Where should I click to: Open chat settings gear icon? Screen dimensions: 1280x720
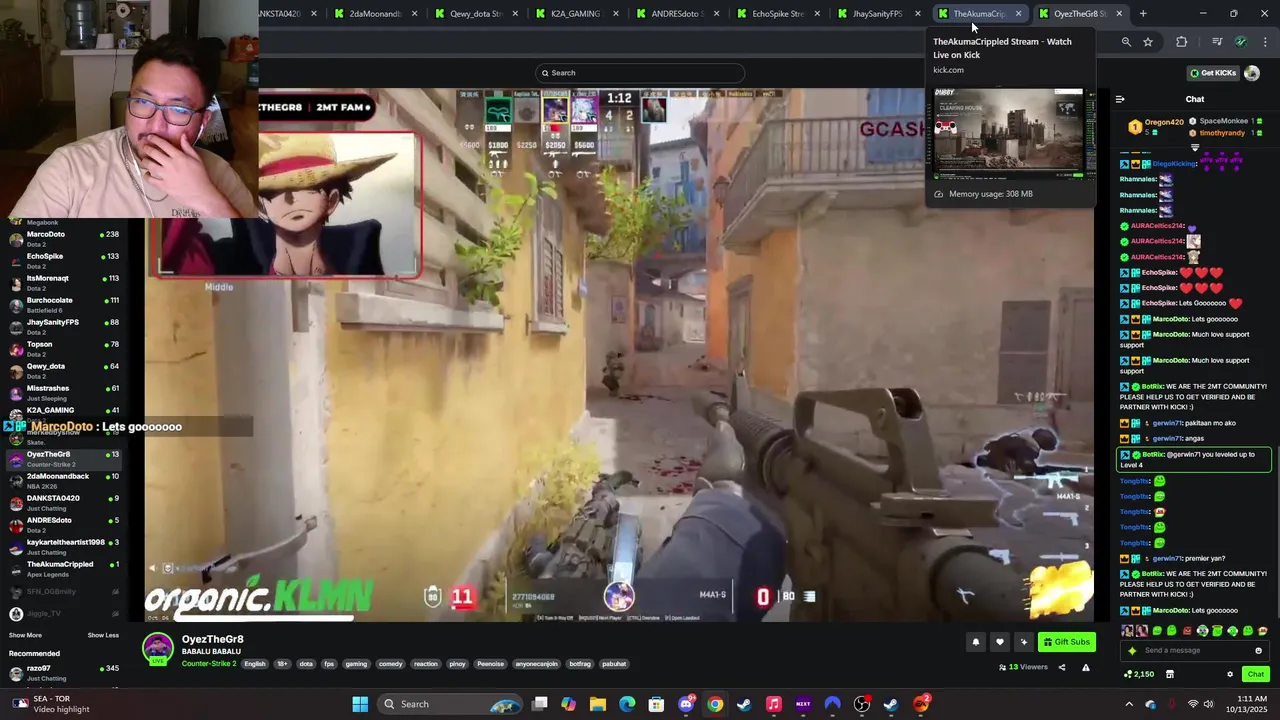[x=1230, y=674]
